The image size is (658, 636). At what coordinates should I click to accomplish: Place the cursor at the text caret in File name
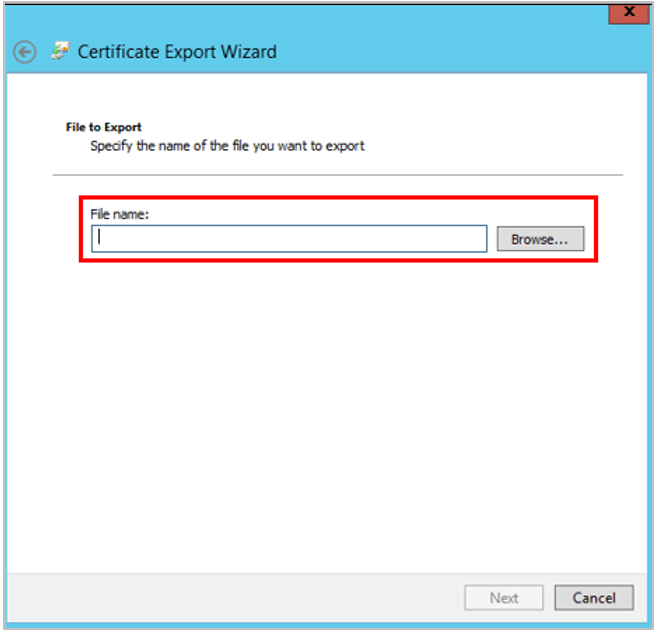(x=100, y=239)
